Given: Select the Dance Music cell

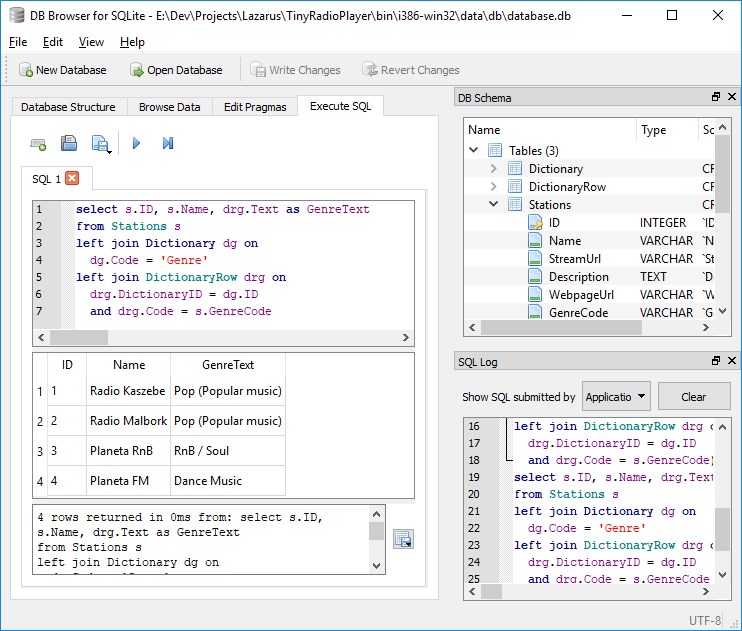Looking at the screenshot, I should (x=228, y=481).
